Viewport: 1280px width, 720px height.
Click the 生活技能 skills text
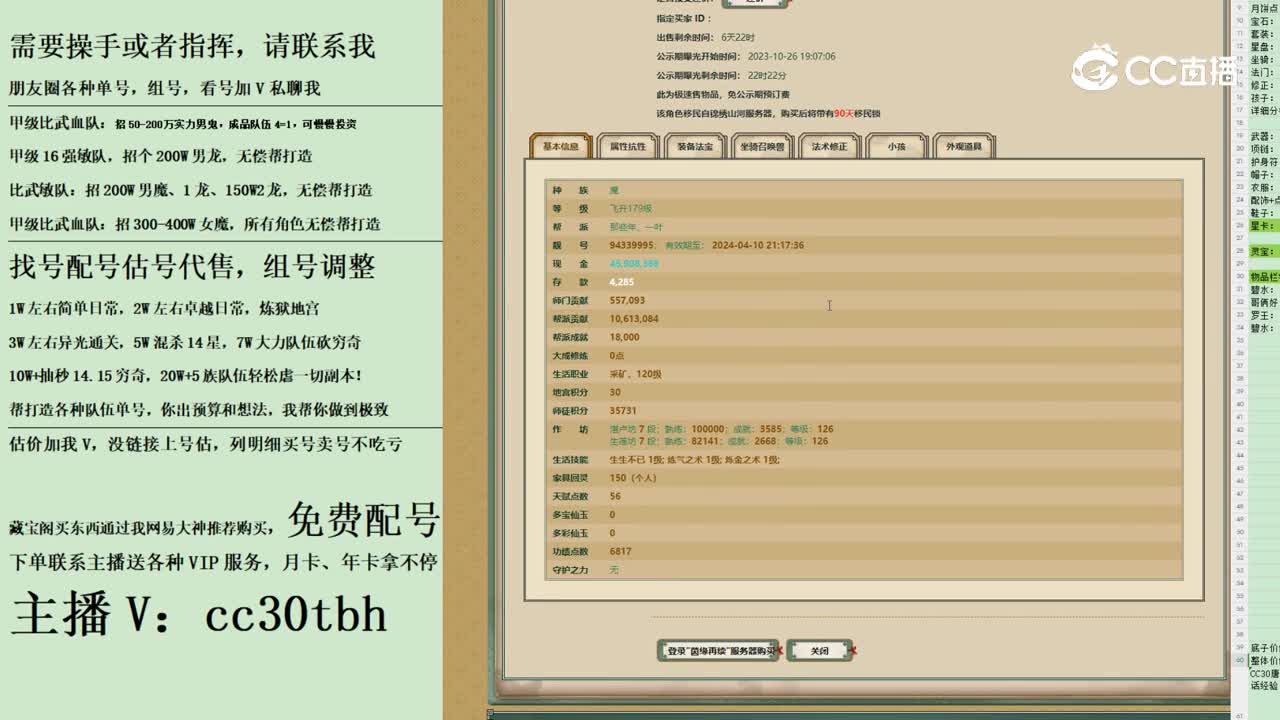[694, 459]
